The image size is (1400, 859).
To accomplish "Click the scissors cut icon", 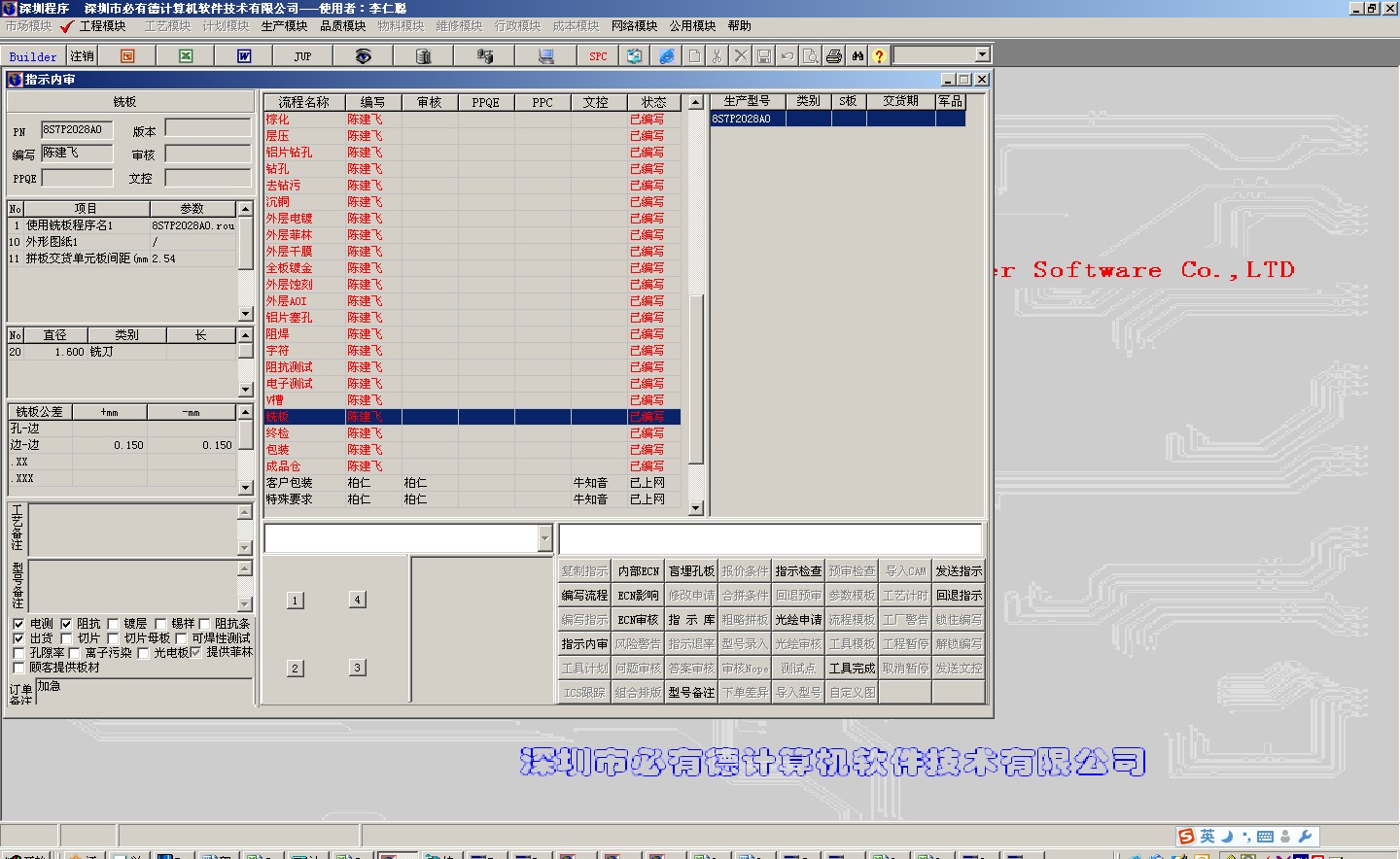I will coord(717,56).
